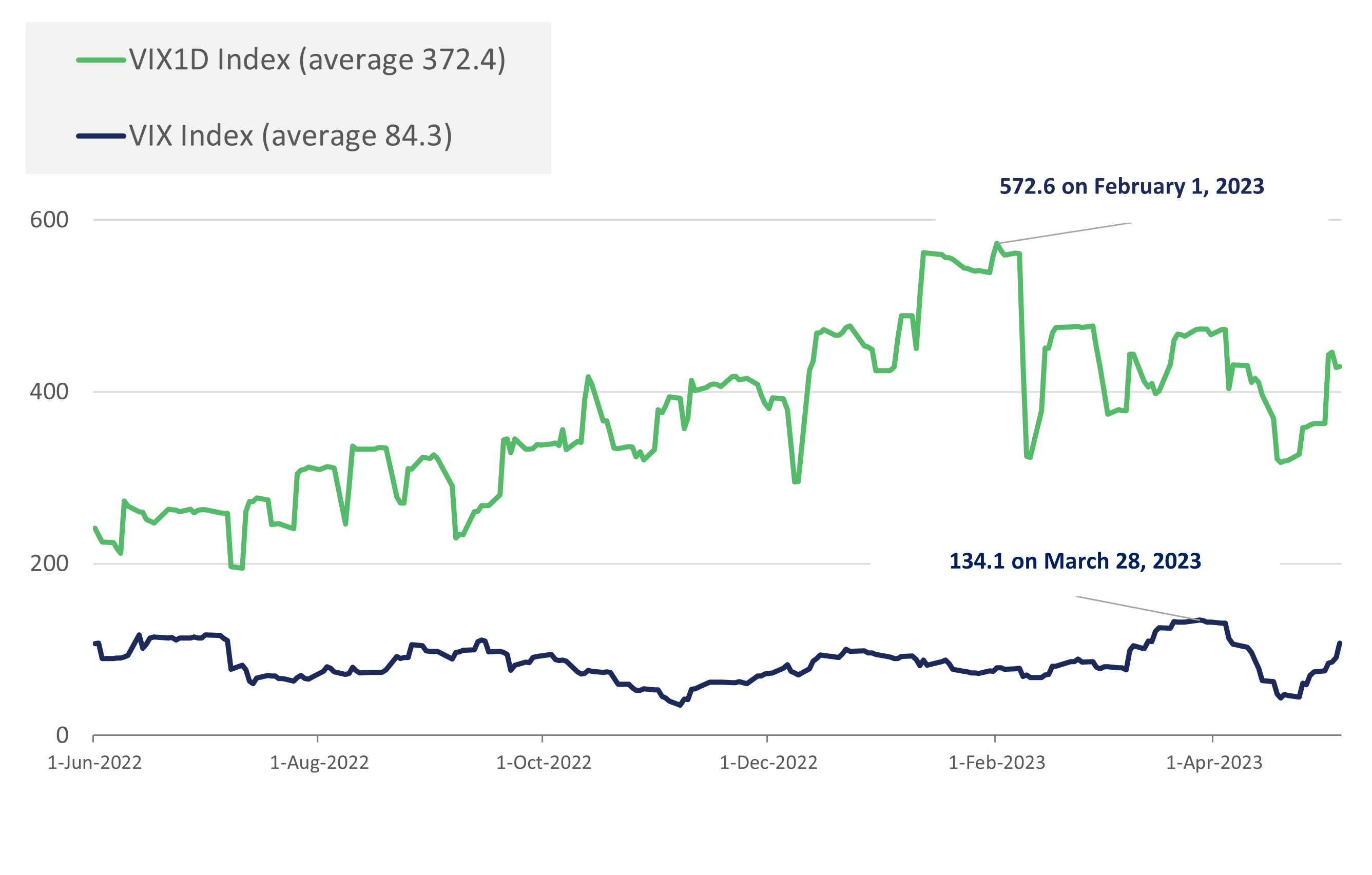Click the 1-Jun-2022 x-axis date label

[94, 763]
